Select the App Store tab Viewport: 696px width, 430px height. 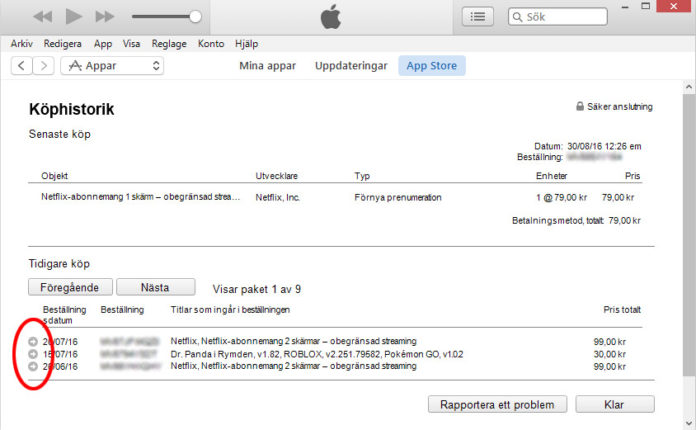(x=432, y=66)
